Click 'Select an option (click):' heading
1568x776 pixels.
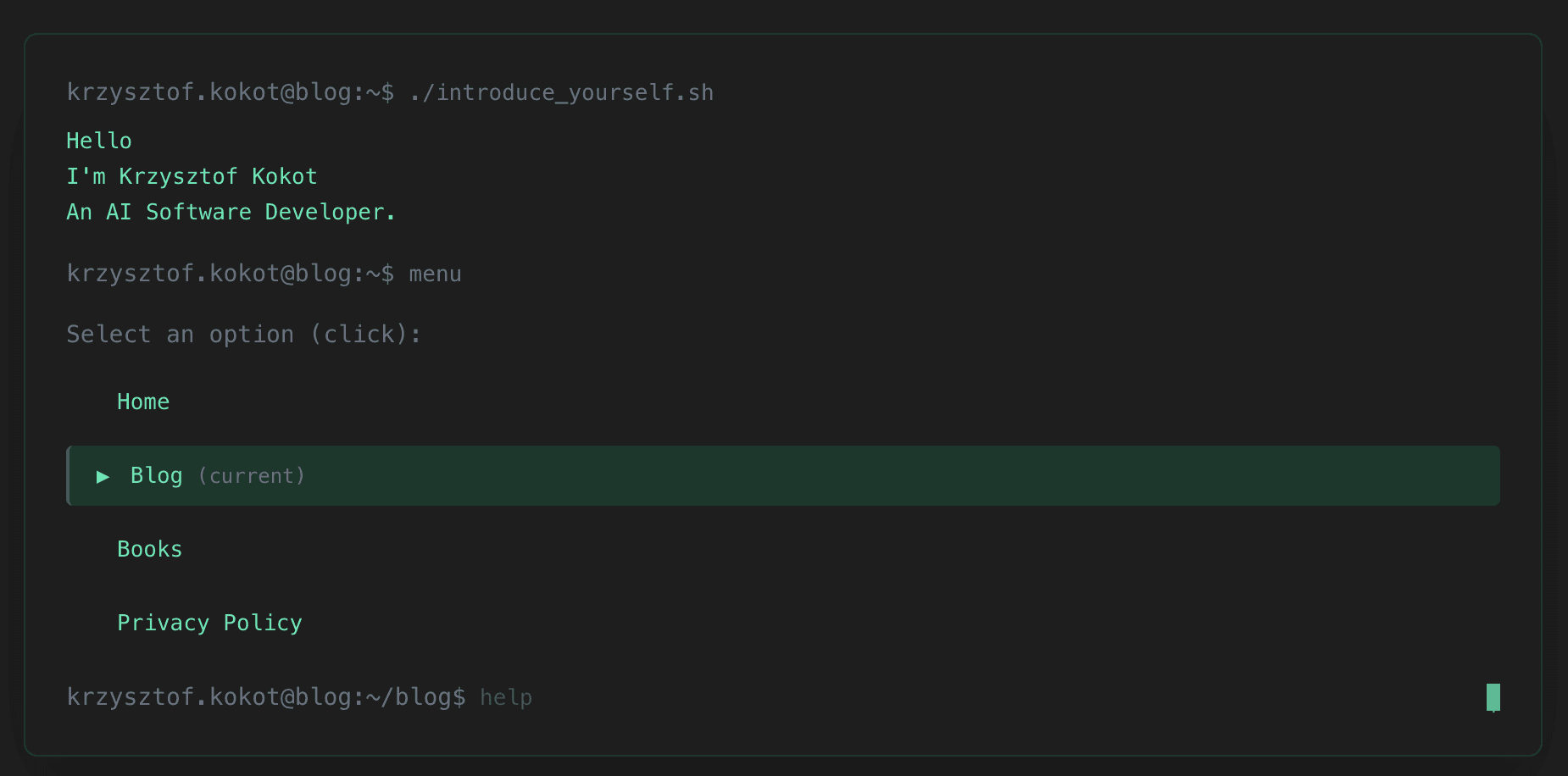[244, 334]
